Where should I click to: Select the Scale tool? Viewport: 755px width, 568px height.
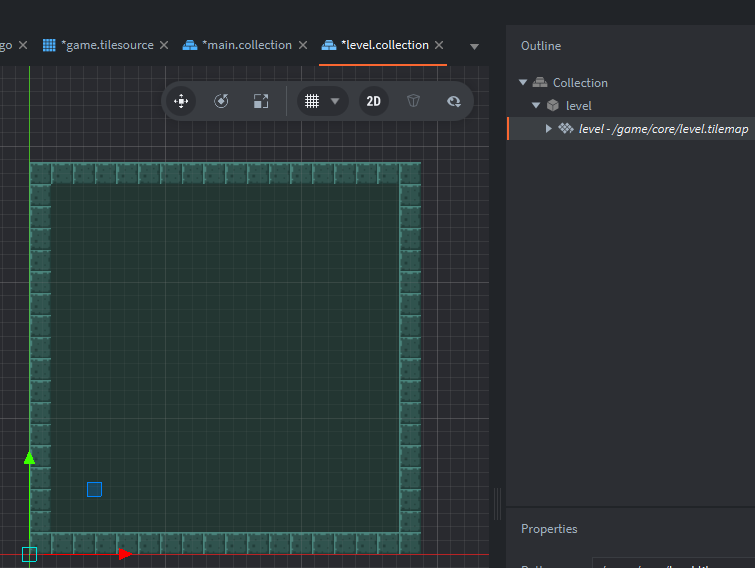261,101
